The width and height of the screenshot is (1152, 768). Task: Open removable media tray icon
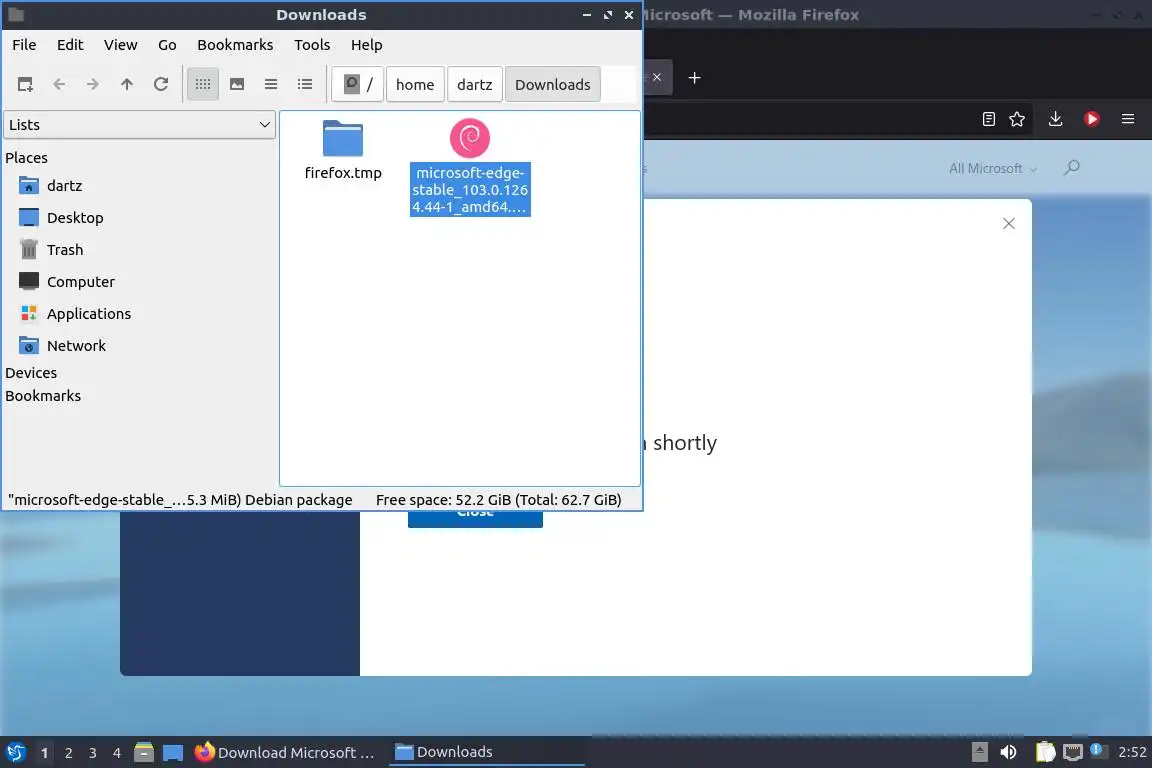(979, 753)
